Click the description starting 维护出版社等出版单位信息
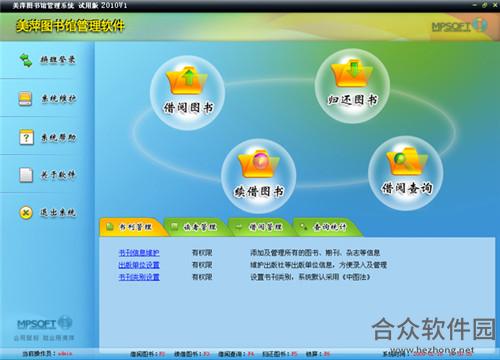Viewport: 500px width, 360px height. [319, 265]
